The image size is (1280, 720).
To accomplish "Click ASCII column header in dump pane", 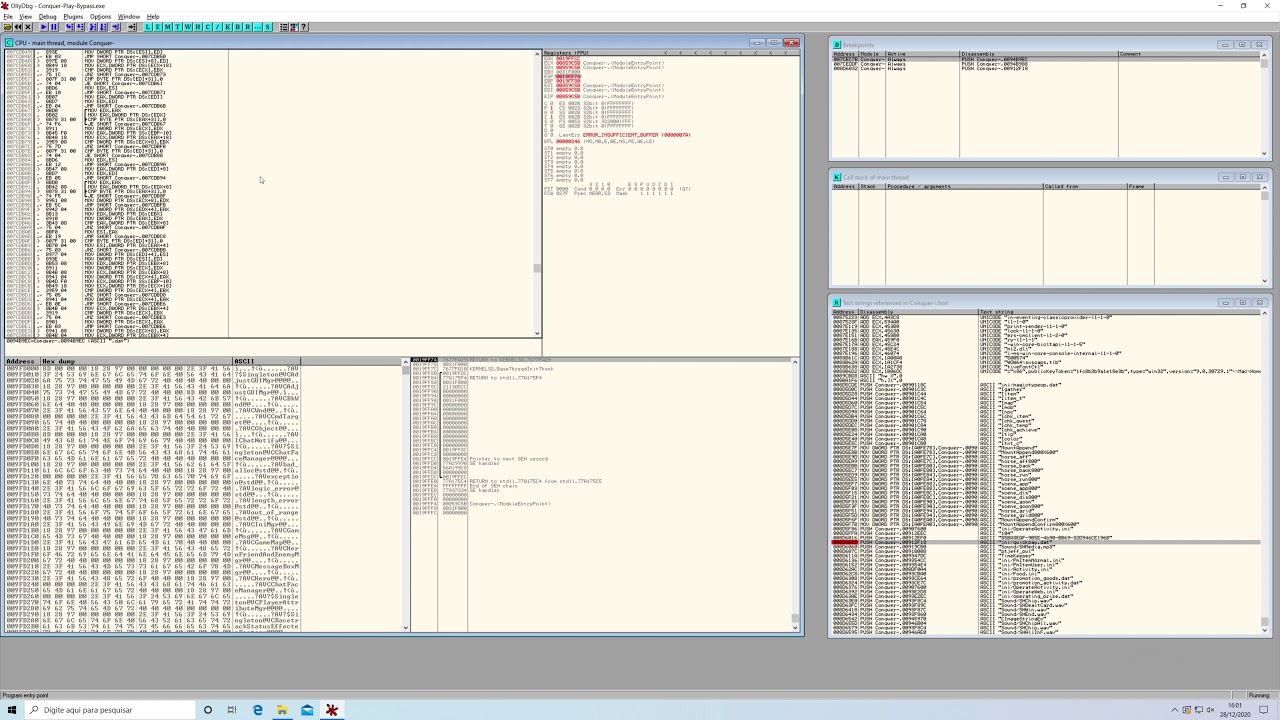I will (x=265, y=361).
